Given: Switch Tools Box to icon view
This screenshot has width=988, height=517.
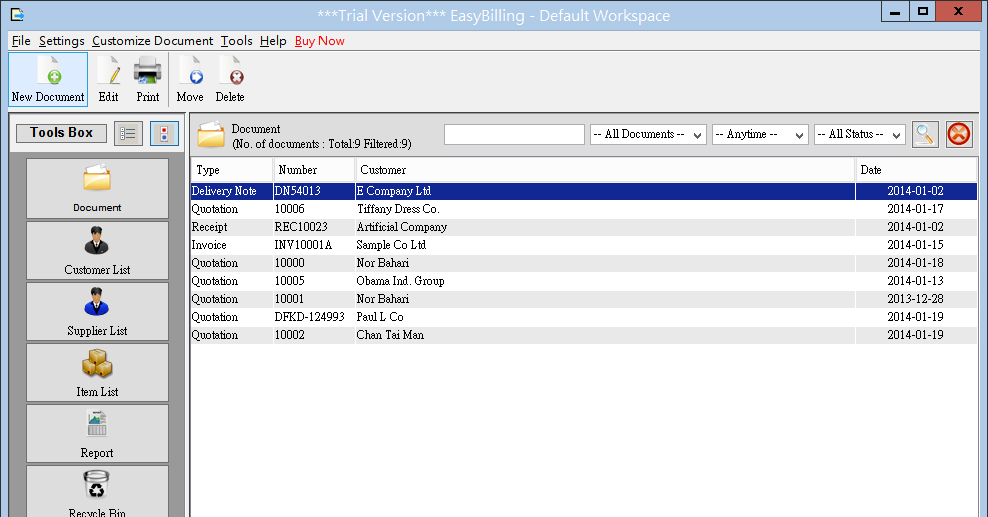Looking at the screenshot, I should pos(164,134).
